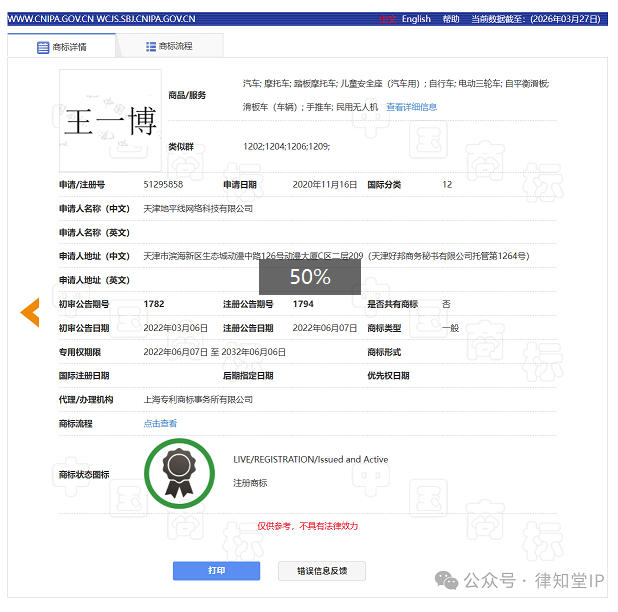Viewport: 618px width, 612px height.
Task: Click the agency name 上海专利商标事务所有限公司
Action: [198, 399]
